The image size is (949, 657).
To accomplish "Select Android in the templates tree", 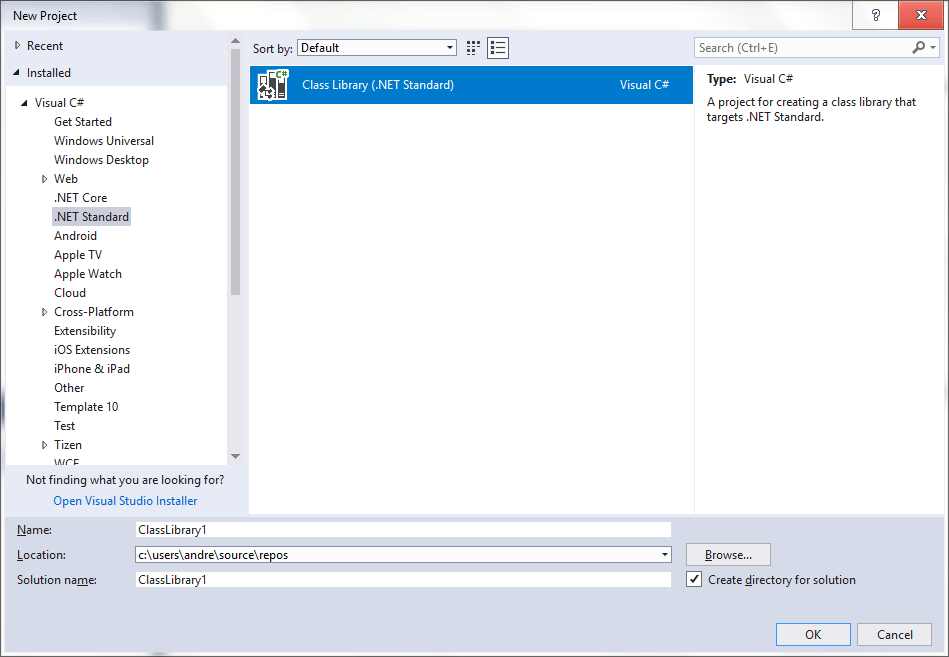I will (x=75, y=235).
